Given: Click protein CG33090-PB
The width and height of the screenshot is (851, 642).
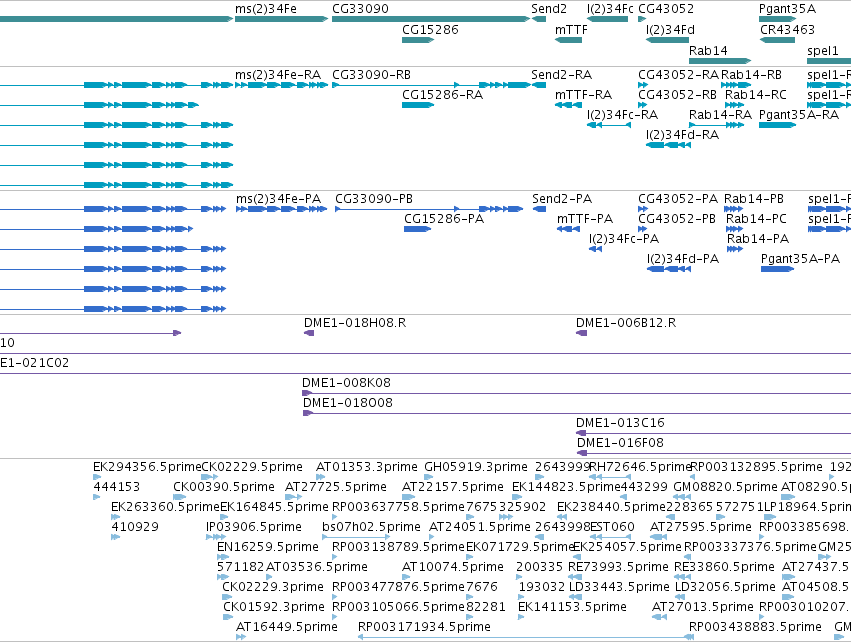Looking at the screenshot, I should 374,199.
